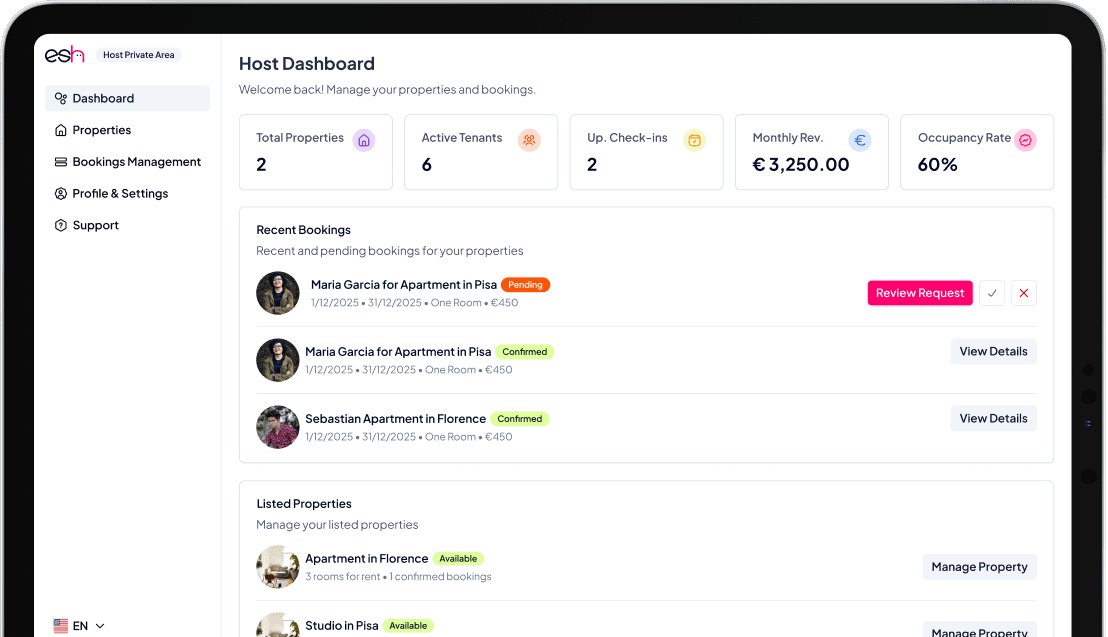The image size is (1108, 637).
Task: Open Bookings Management section
Action: [136, 162]
